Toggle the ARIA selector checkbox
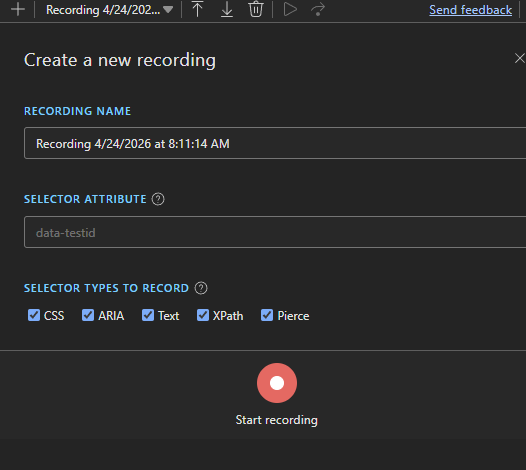Image resolution: width=526 pixels, height=470 pixels. (x=88, y=315)
